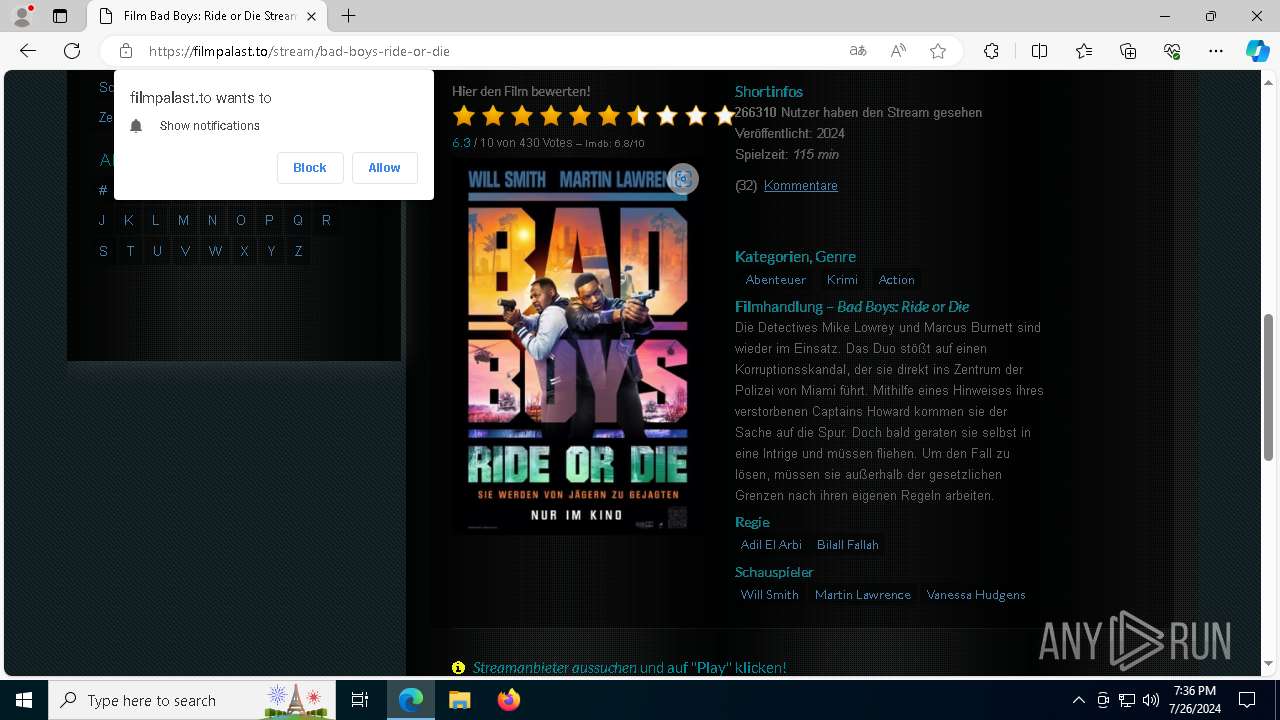Open actor Will Smith's page
The height and width of the screenshot is (720, 1280).
click(x=769, y=595)
